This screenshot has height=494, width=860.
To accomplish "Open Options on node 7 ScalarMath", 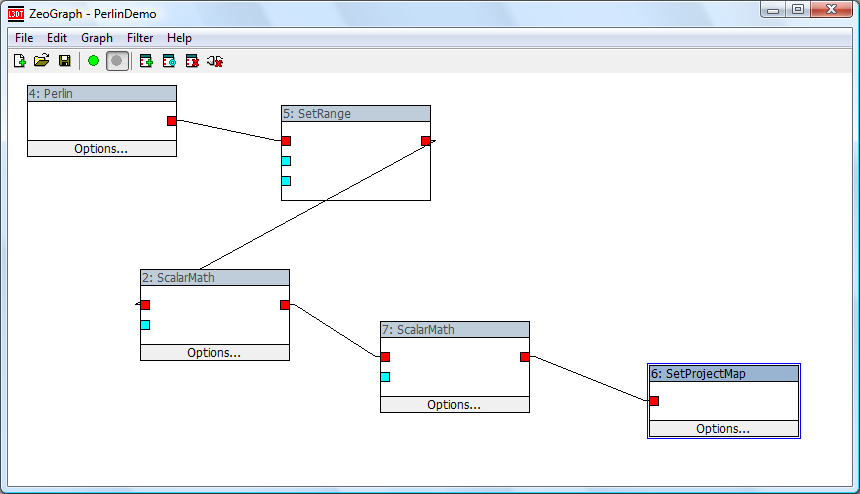I will [454, 405].
